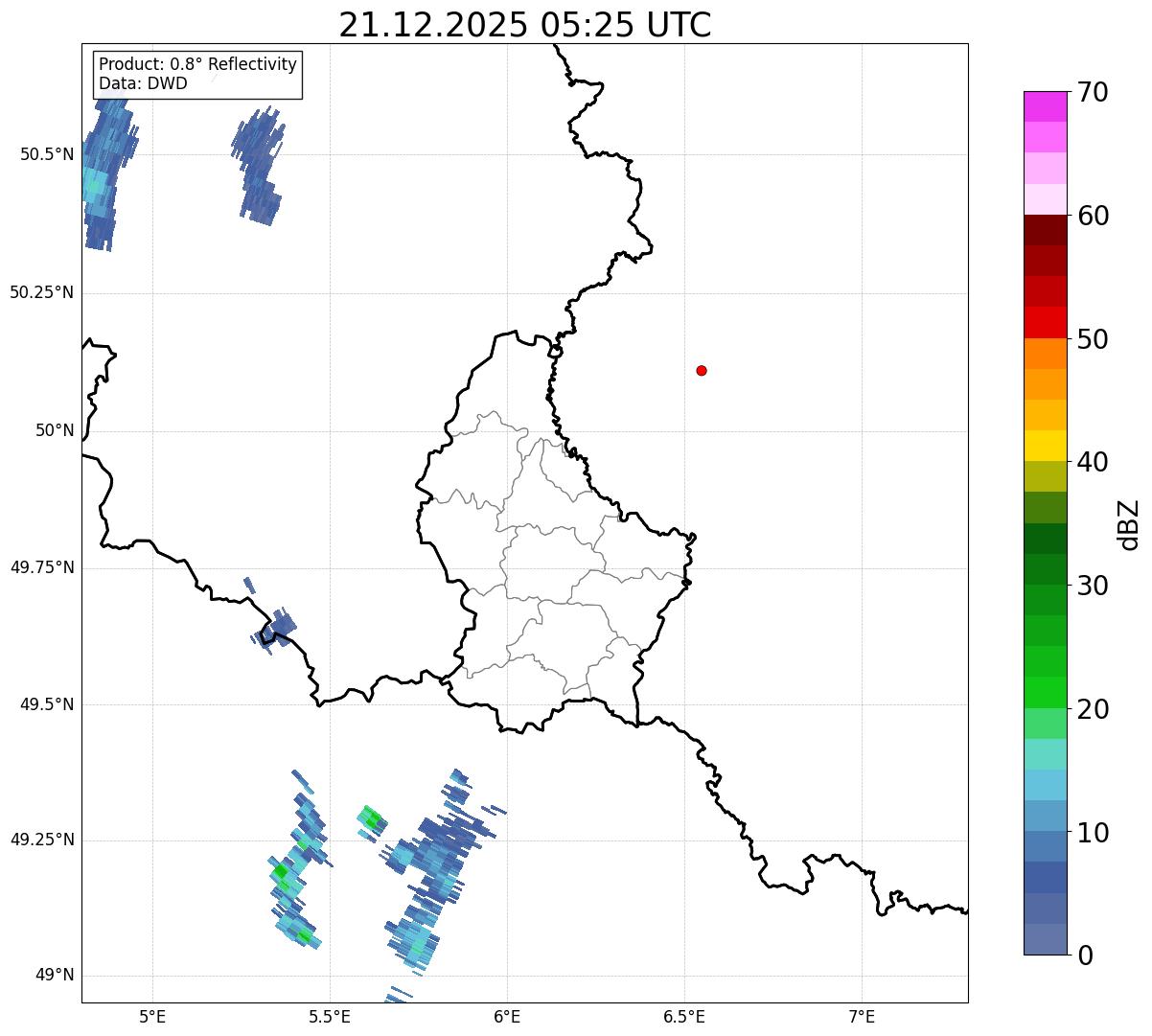Click the "49.5°N" latitude label
1152x1036 pixels.
[x=47, y=704]
